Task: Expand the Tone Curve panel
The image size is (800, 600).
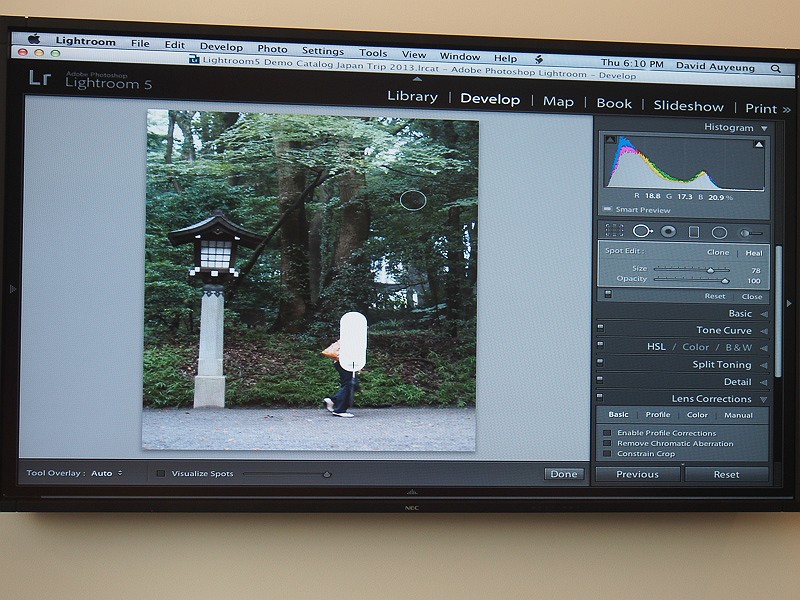Action: click(x=764, y=331)
